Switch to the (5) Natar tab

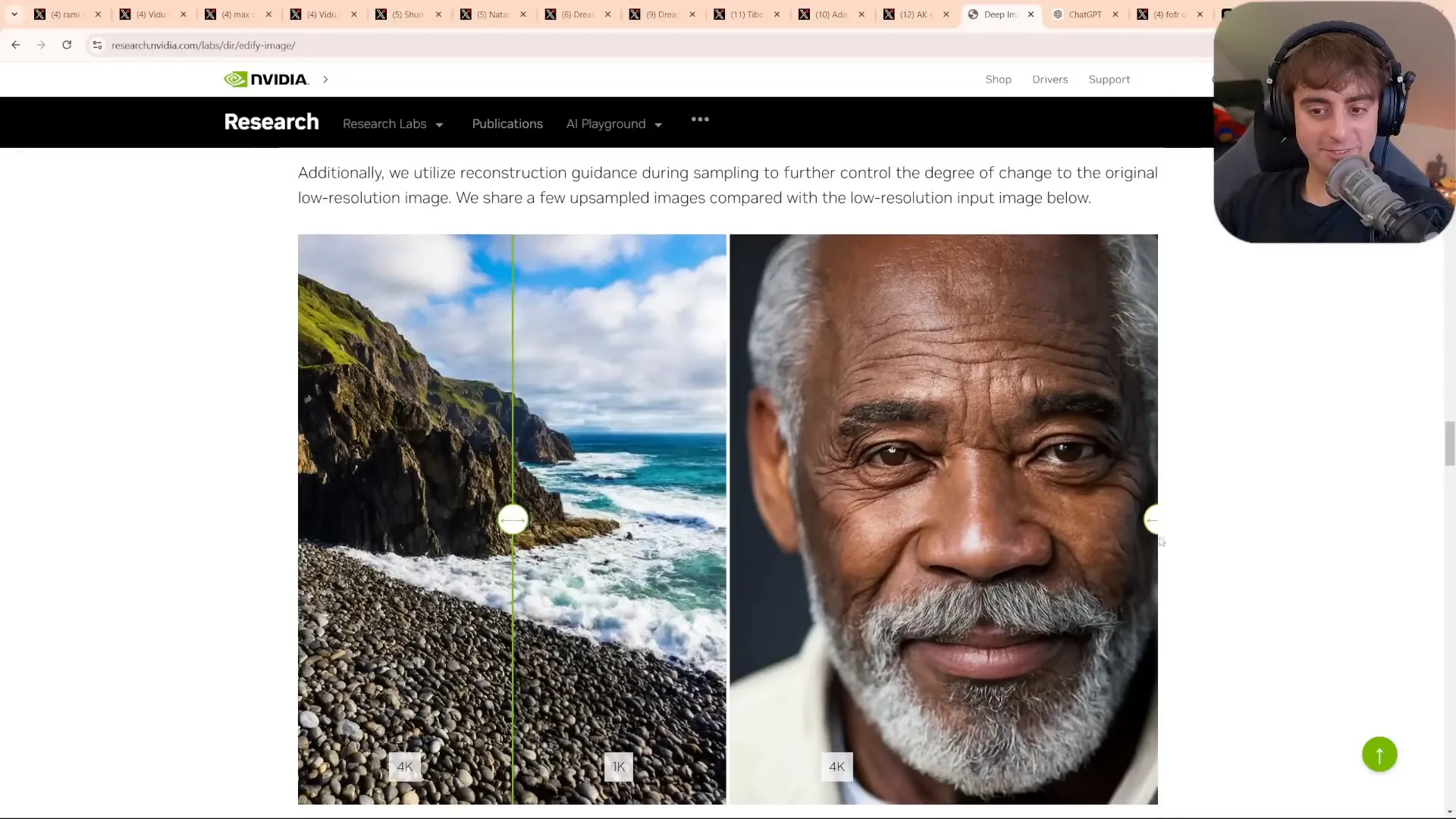[x=493, y=14]
